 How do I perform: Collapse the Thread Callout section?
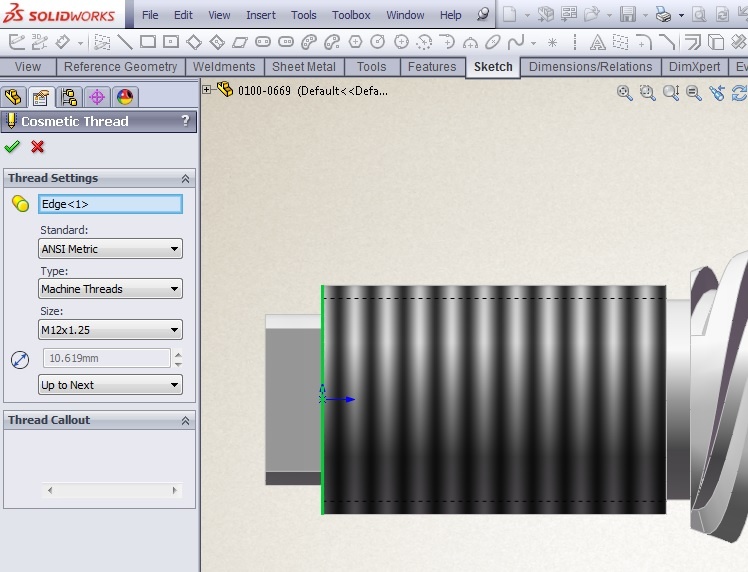pos(185,420)
